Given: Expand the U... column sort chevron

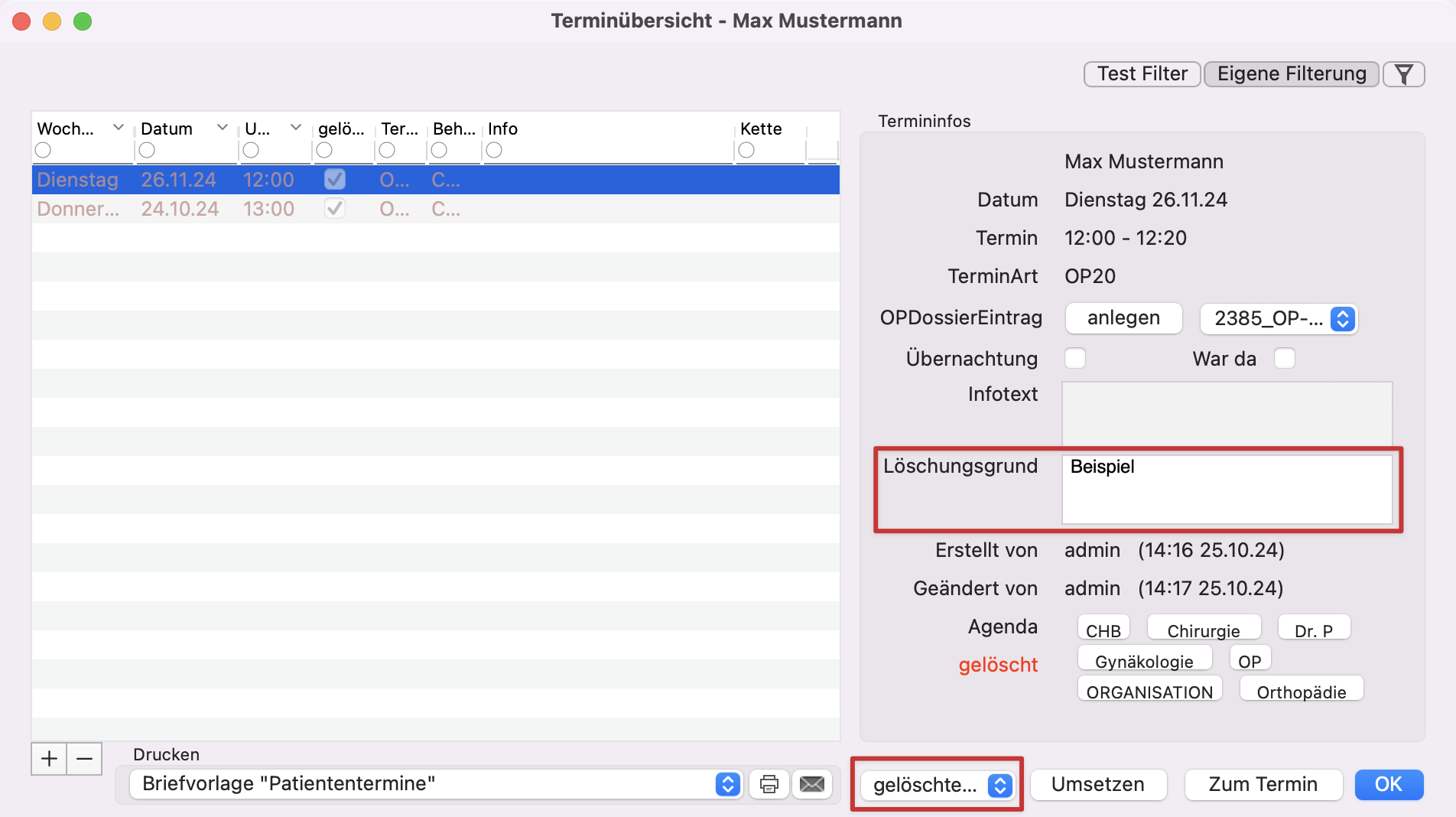Looking at the screenshot, I should [296, 127].
